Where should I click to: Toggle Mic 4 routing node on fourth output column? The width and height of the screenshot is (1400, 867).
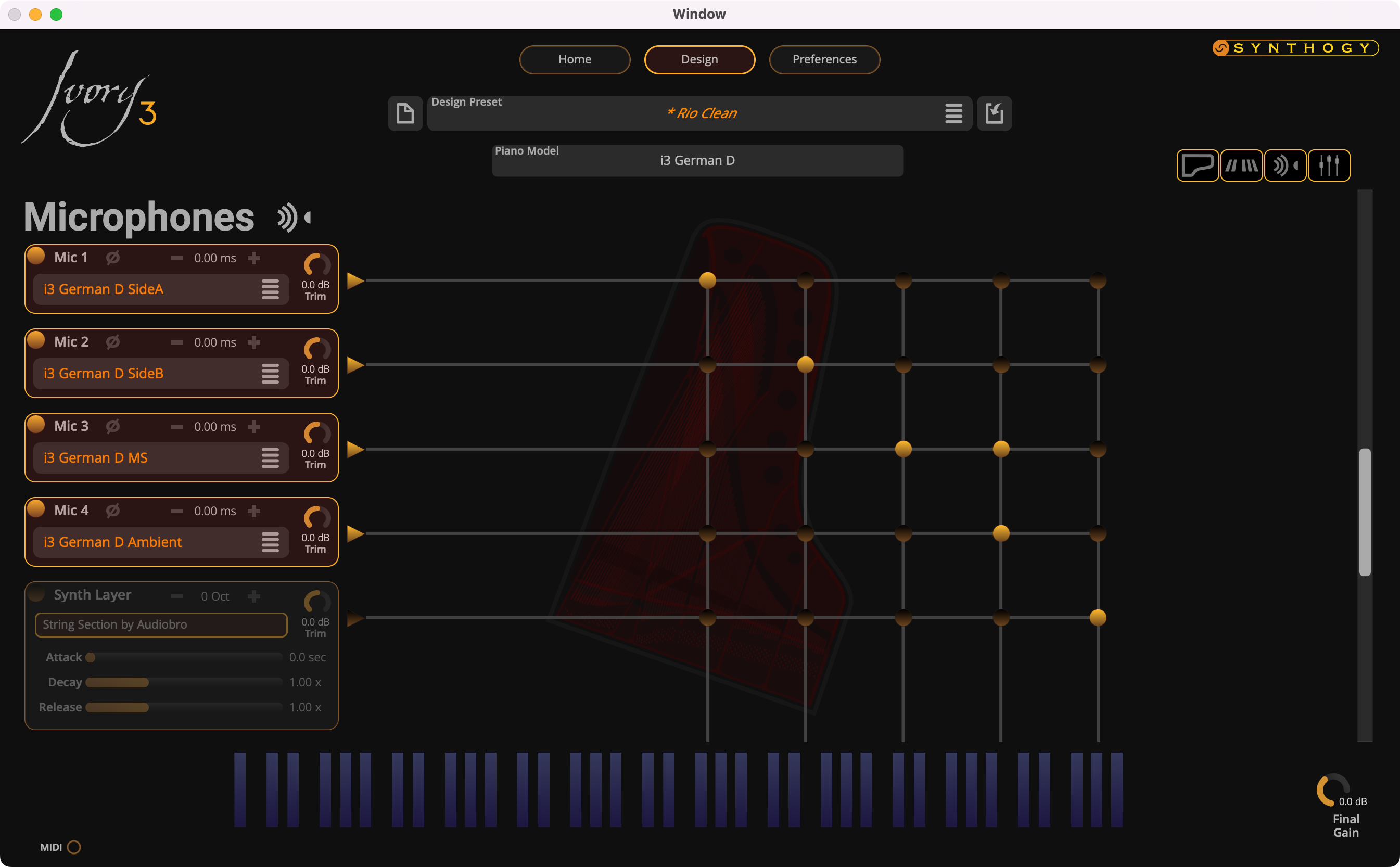pos(1001,533)
